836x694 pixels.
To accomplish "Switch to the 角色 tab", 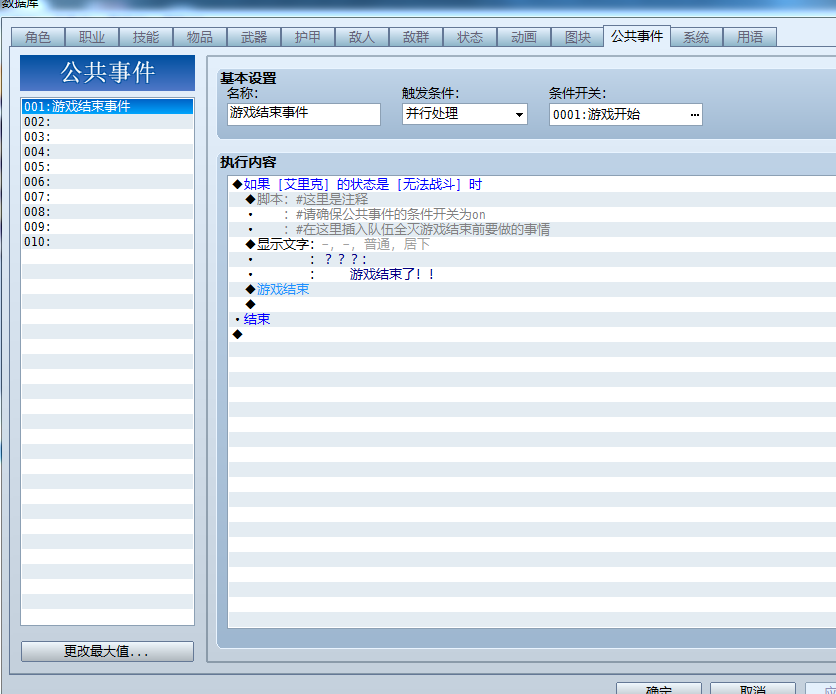I will [38, 37].
